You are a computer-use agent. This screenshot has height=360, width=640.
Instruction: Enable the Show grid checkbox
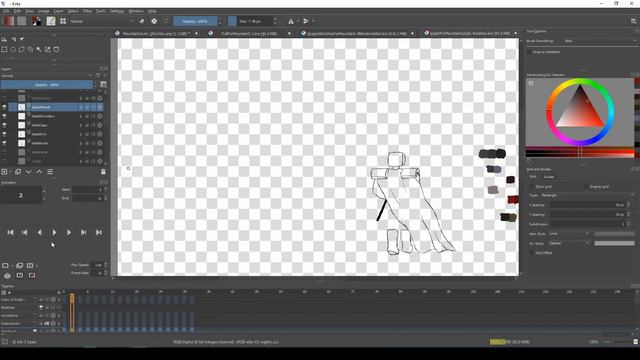pyautogui.click(x=531, y=187)
